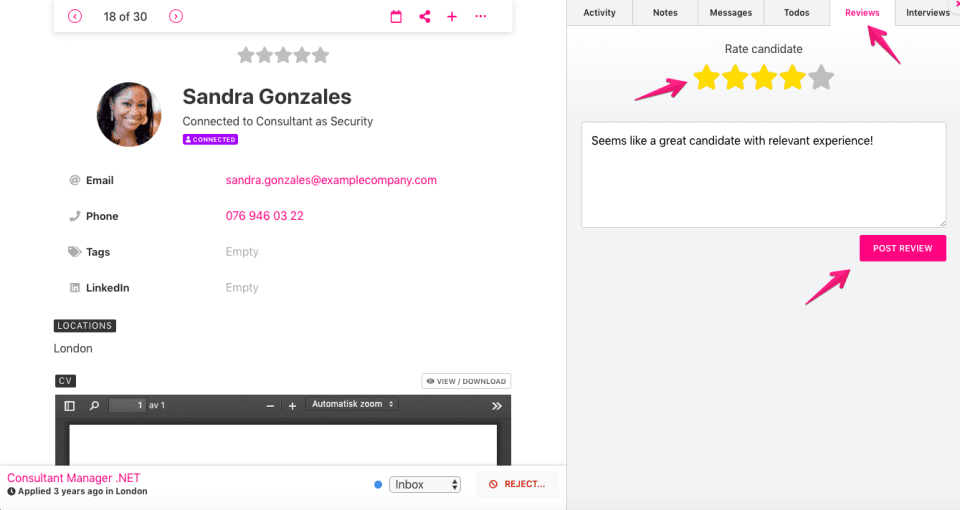Click the search icon in CV viewer
Image resolution: width=960 pixels, height=510 pixels.
point(94,405)
